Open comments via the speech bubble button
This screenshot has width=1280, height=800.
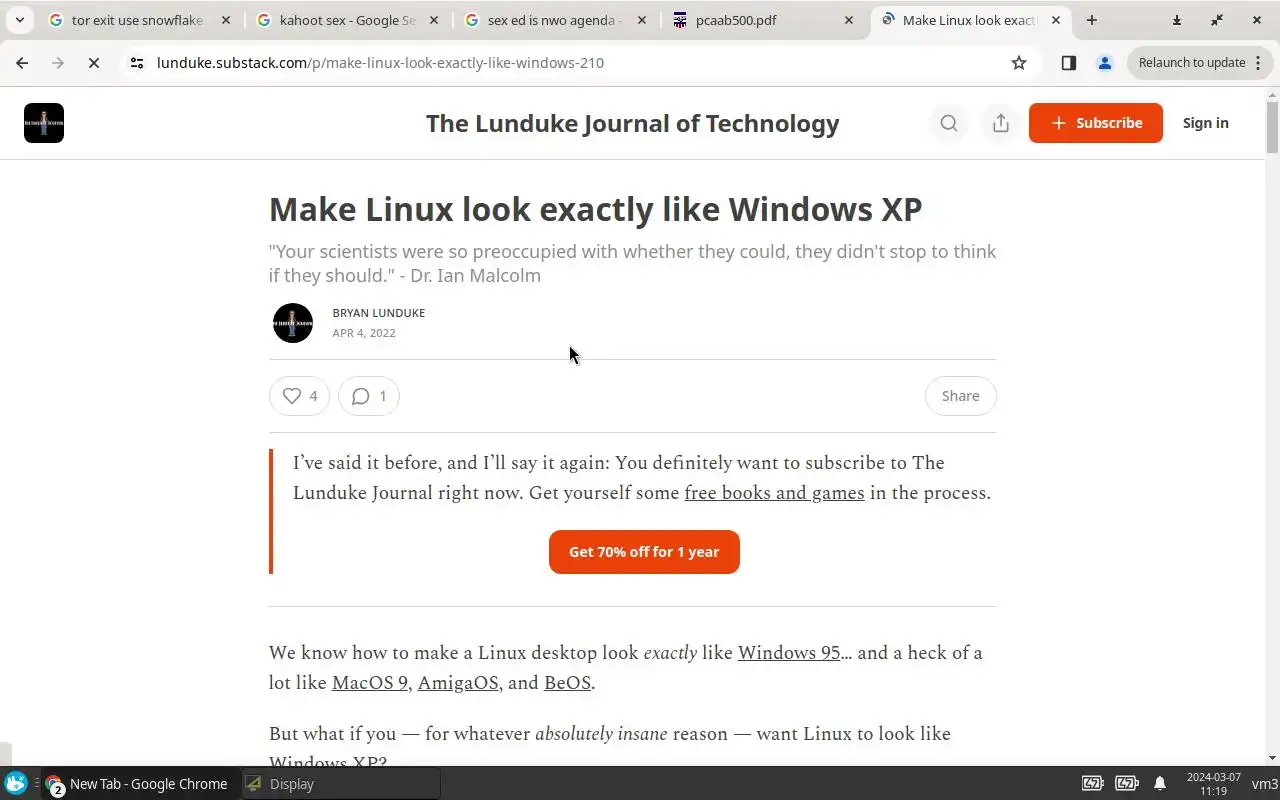[369, 396]
